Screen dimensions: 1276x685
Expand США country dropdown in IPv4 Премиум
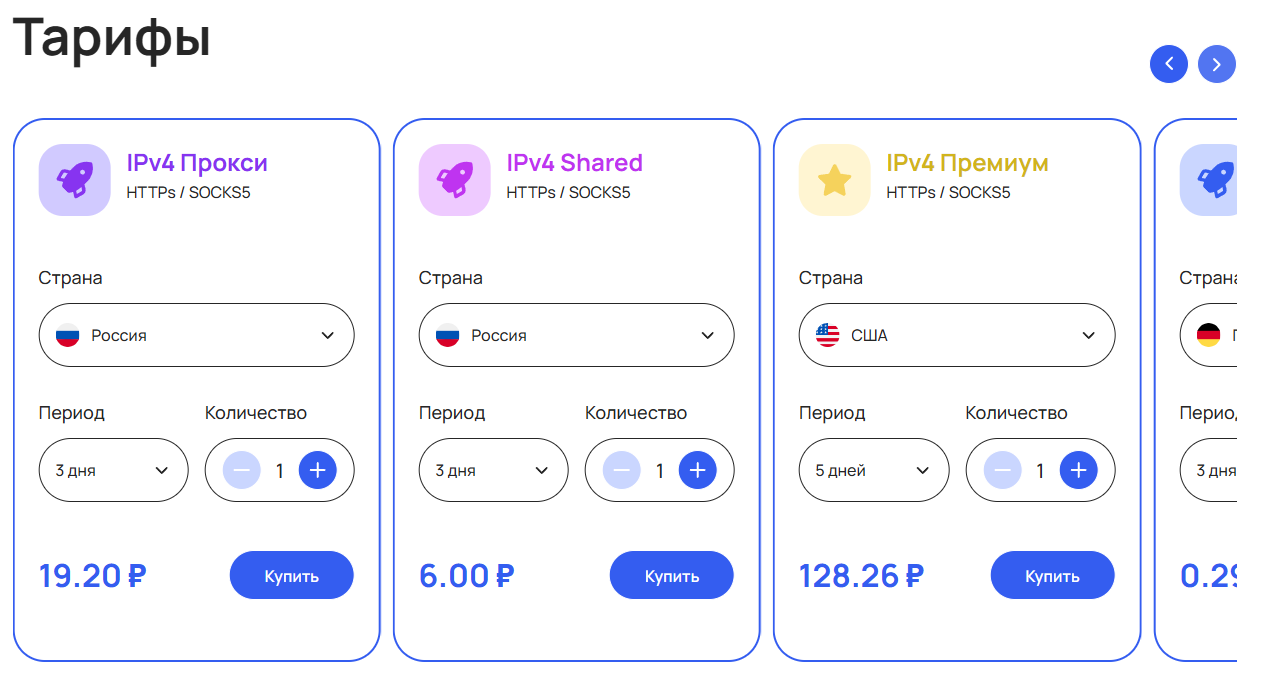pyautogui.click(x=956, y=335)
